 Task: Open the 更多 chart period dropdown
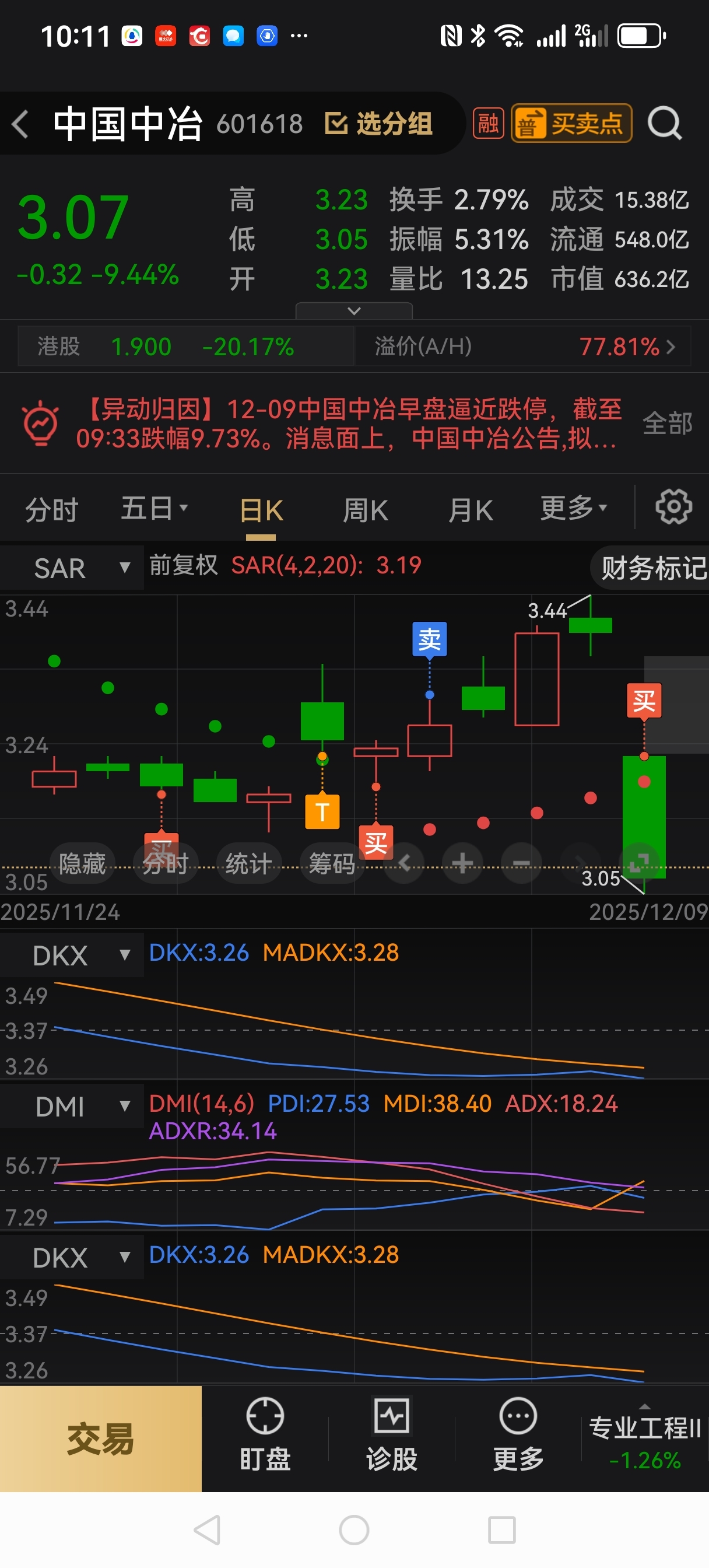(574, 508)
